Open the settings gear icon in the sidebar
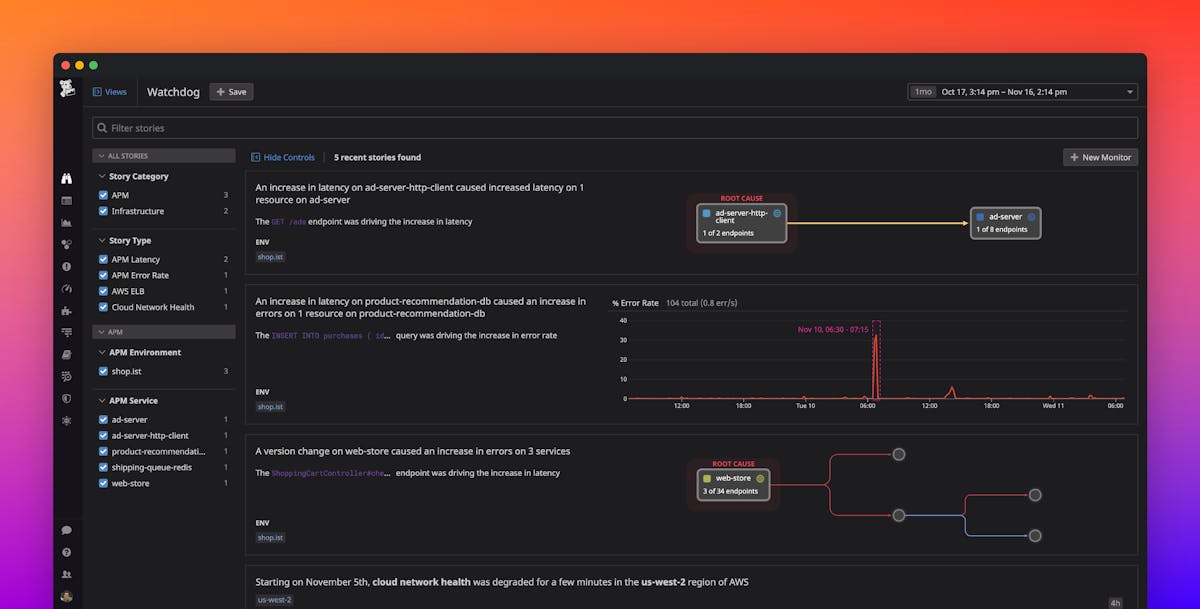 [66, 421]
